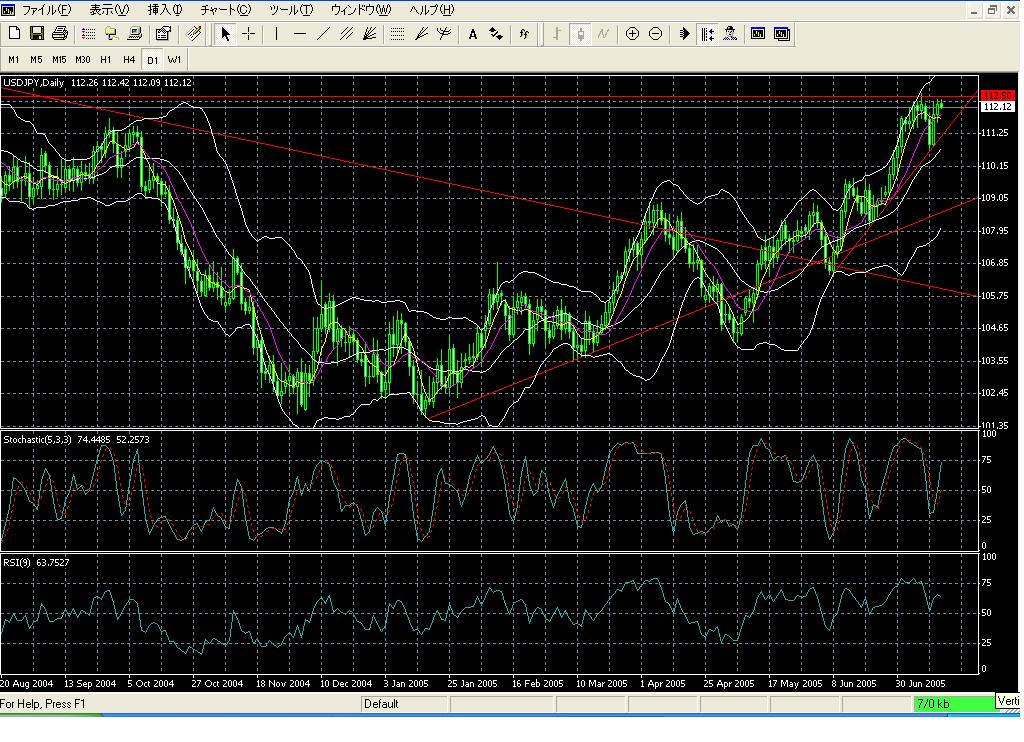The width and height of the screenshot is (1024, 742).
Task: Click the 18 Nov 2004 date label
Action: [x=283, y=683]
